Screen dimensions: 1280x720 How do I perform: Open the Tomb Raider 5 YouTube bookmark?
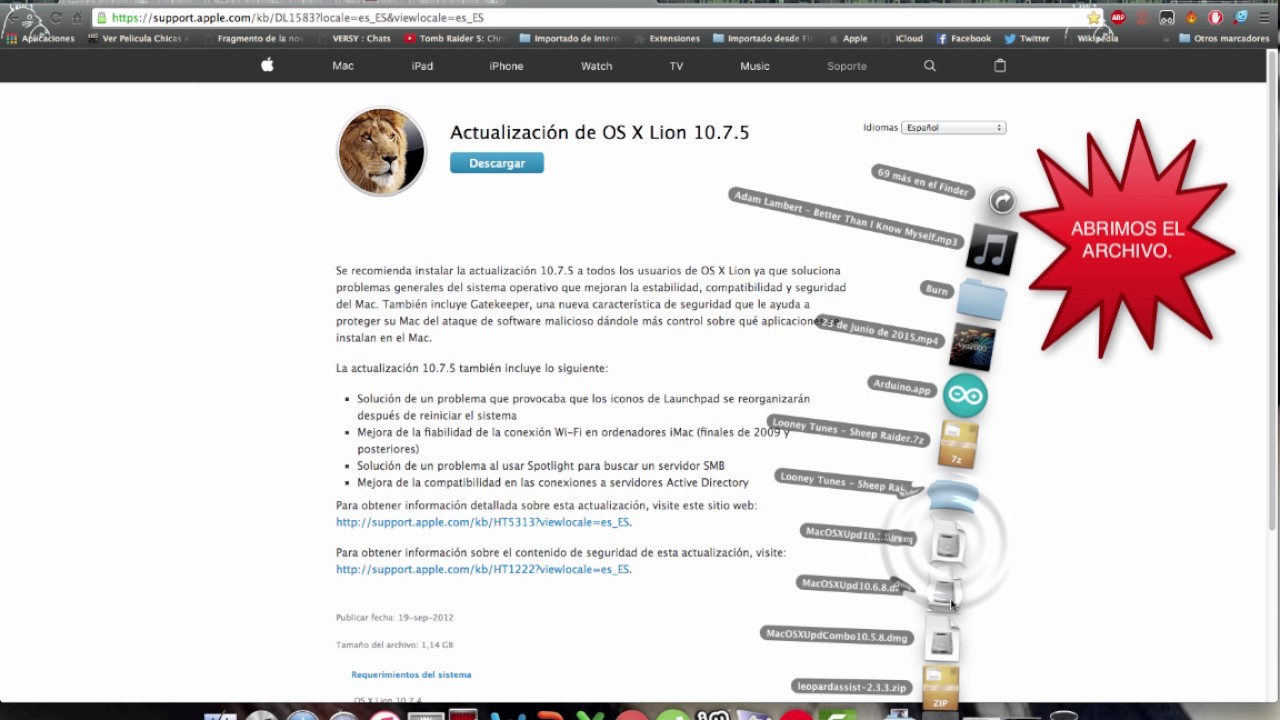456,38
